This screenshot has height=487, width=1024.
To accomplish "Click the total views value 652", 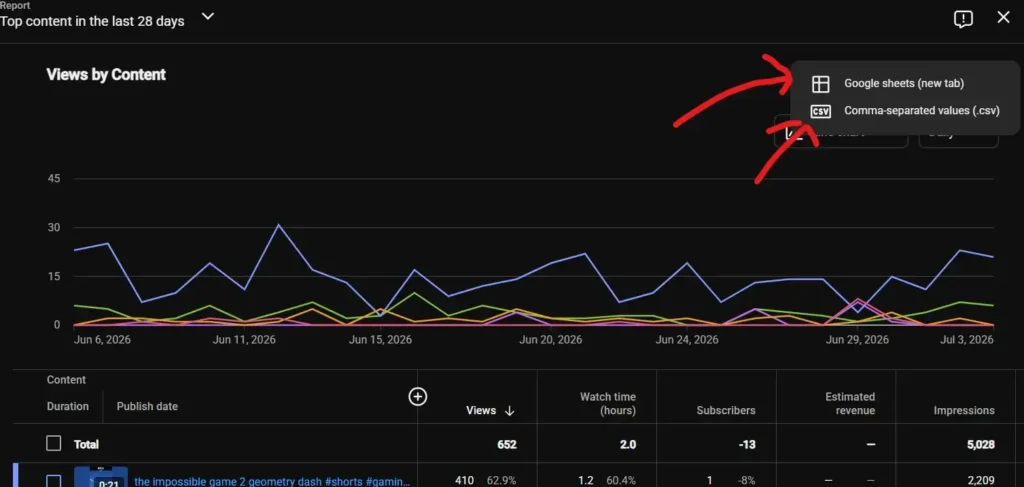I will tap(507, 445).
